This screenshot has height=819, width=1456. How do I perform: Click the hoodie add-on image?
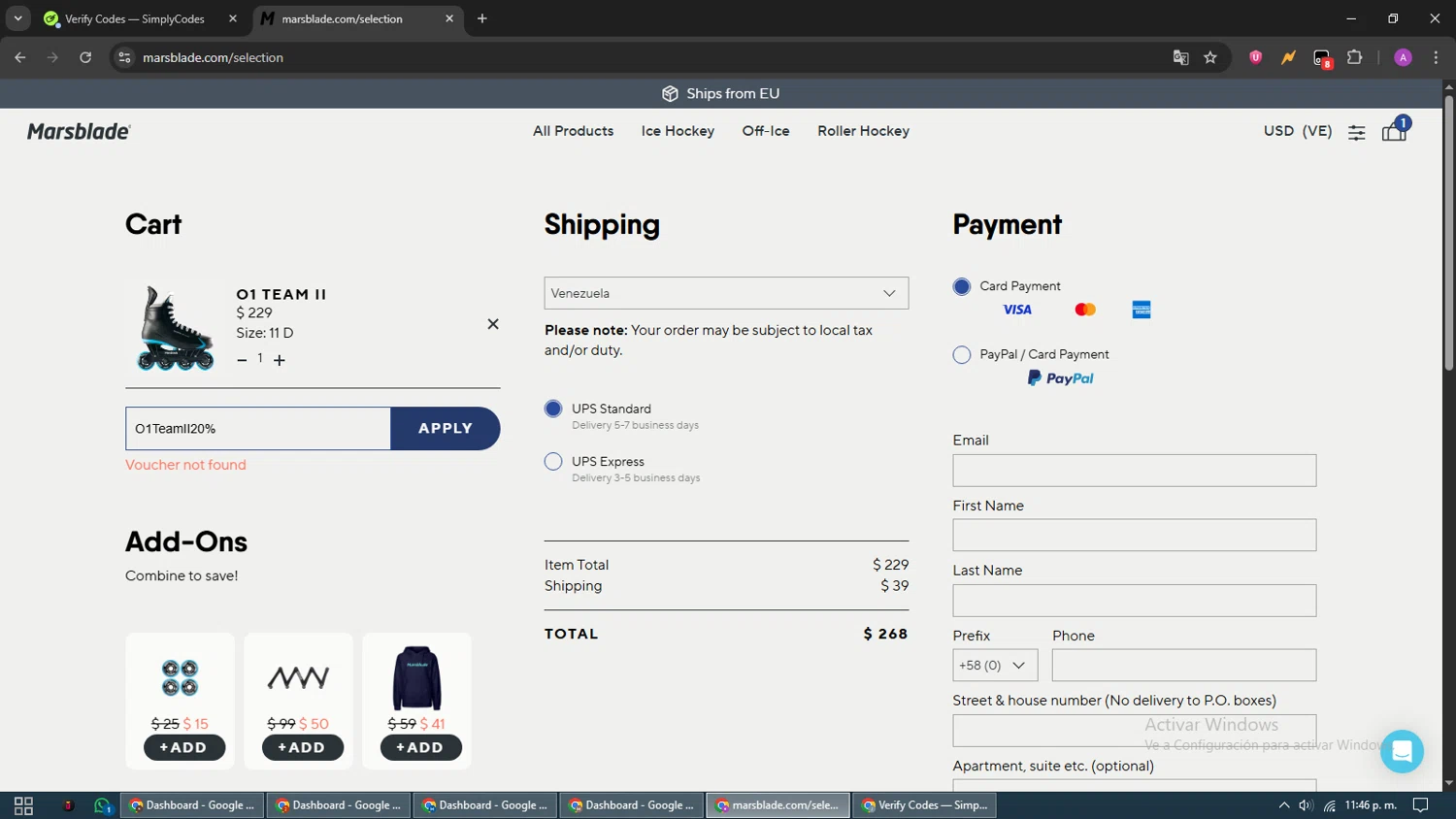(417, 678)
